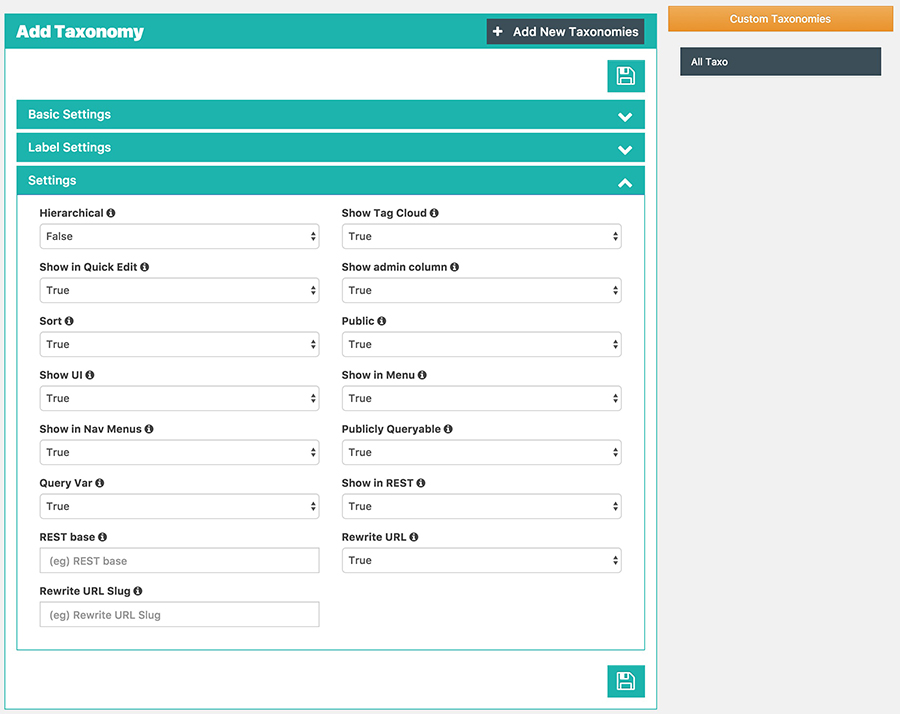Open the Show in Nav Menus dropdown
900x714 pixels.
[x=179, y=452]
